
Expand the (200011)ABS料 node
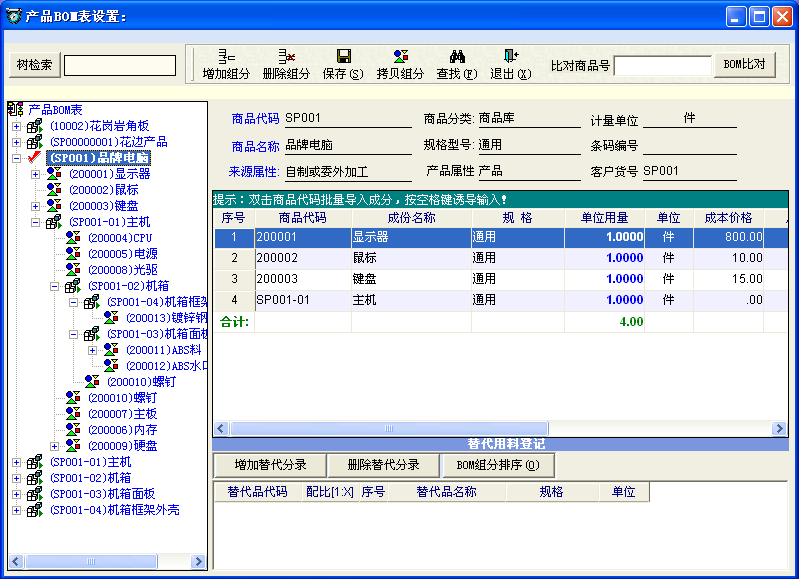(92, 350)
